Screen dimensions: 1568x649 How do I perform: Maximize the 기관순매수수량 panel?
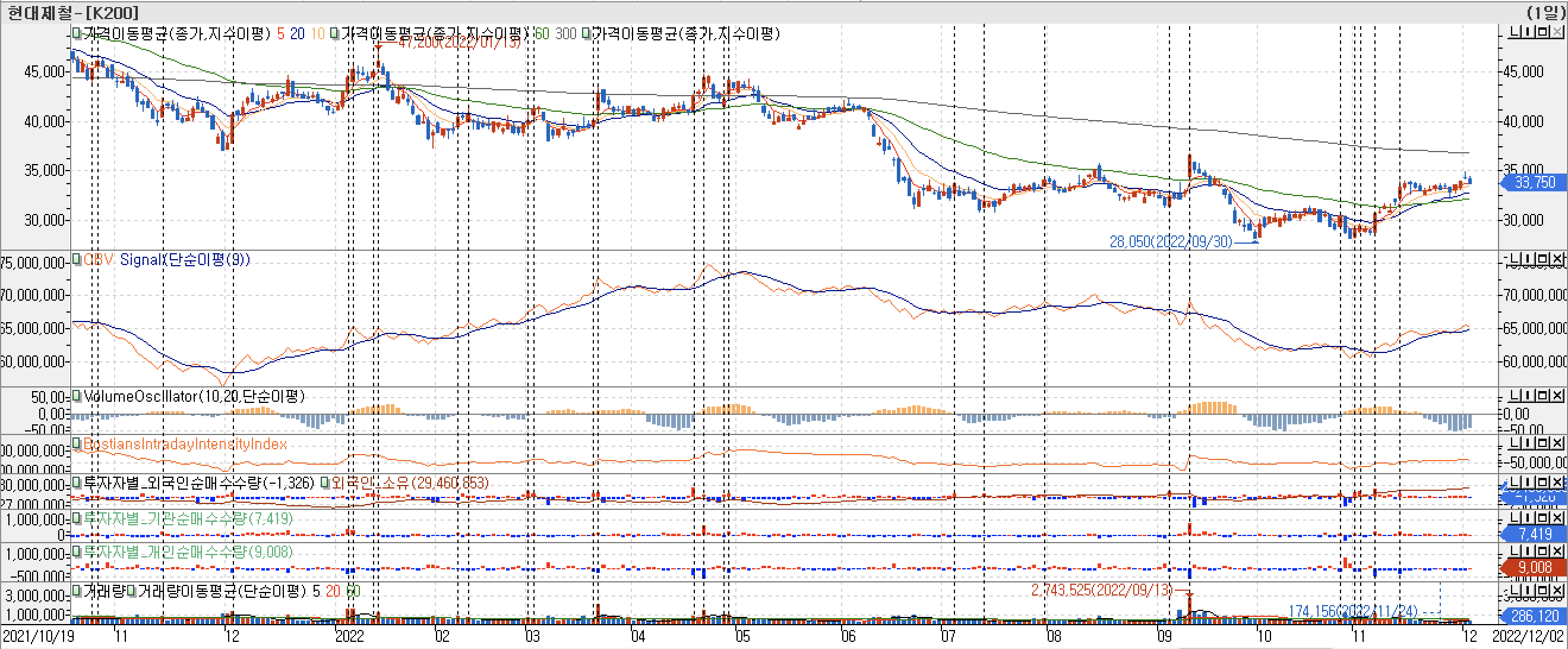pyautogui.click(x=1543, y=518)
